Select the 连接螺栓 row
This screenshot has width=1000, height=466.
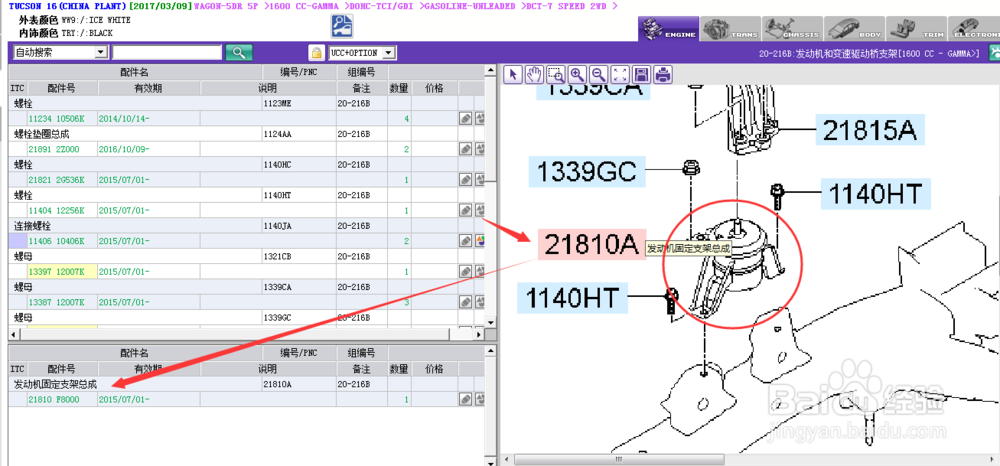click(246, 226)
